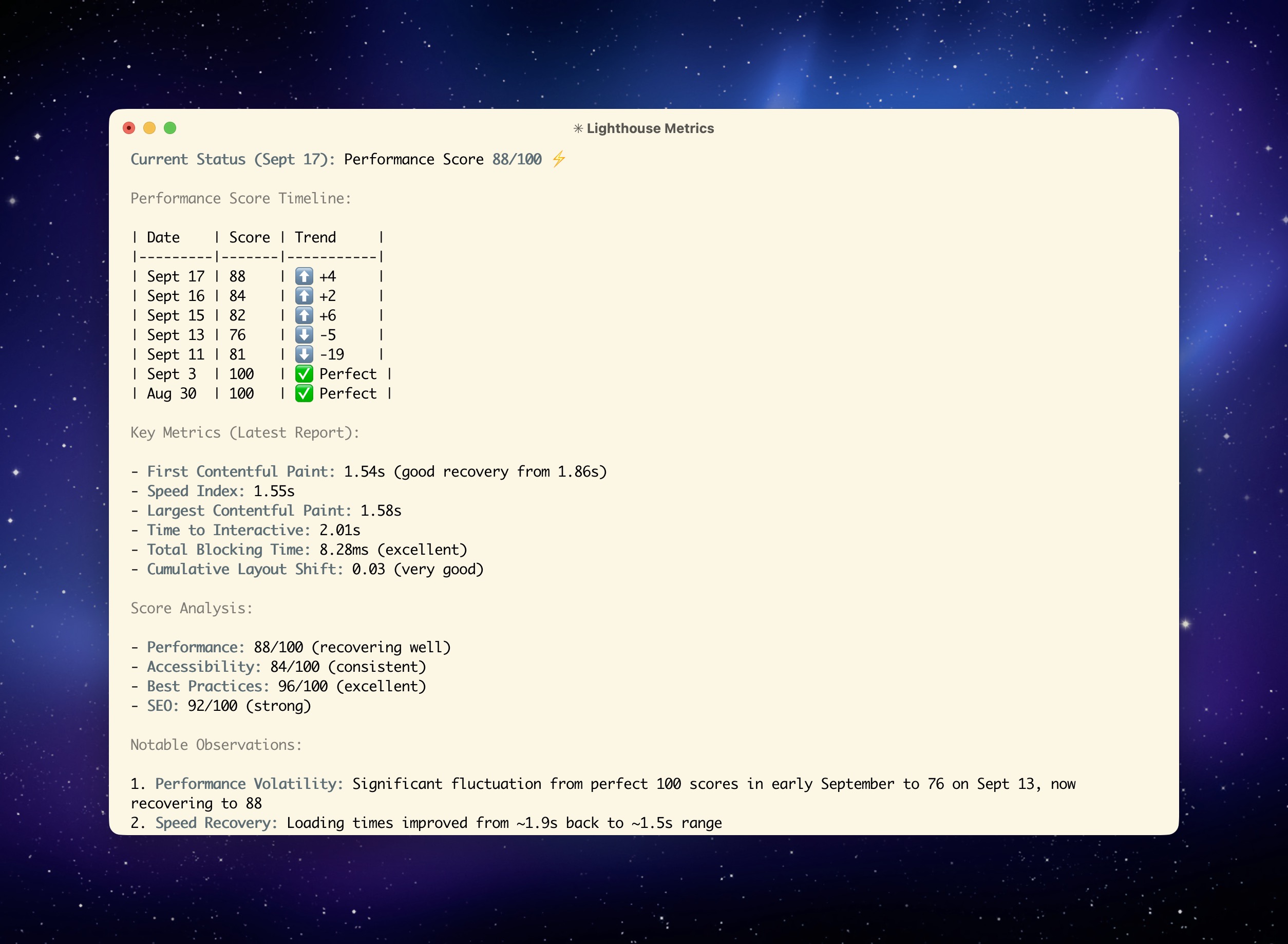Image resolution: width=1288 pixels, height=944 pixels.
Task: Click the down arrow icon in Sept 13 row
Action: click(304, 335)
